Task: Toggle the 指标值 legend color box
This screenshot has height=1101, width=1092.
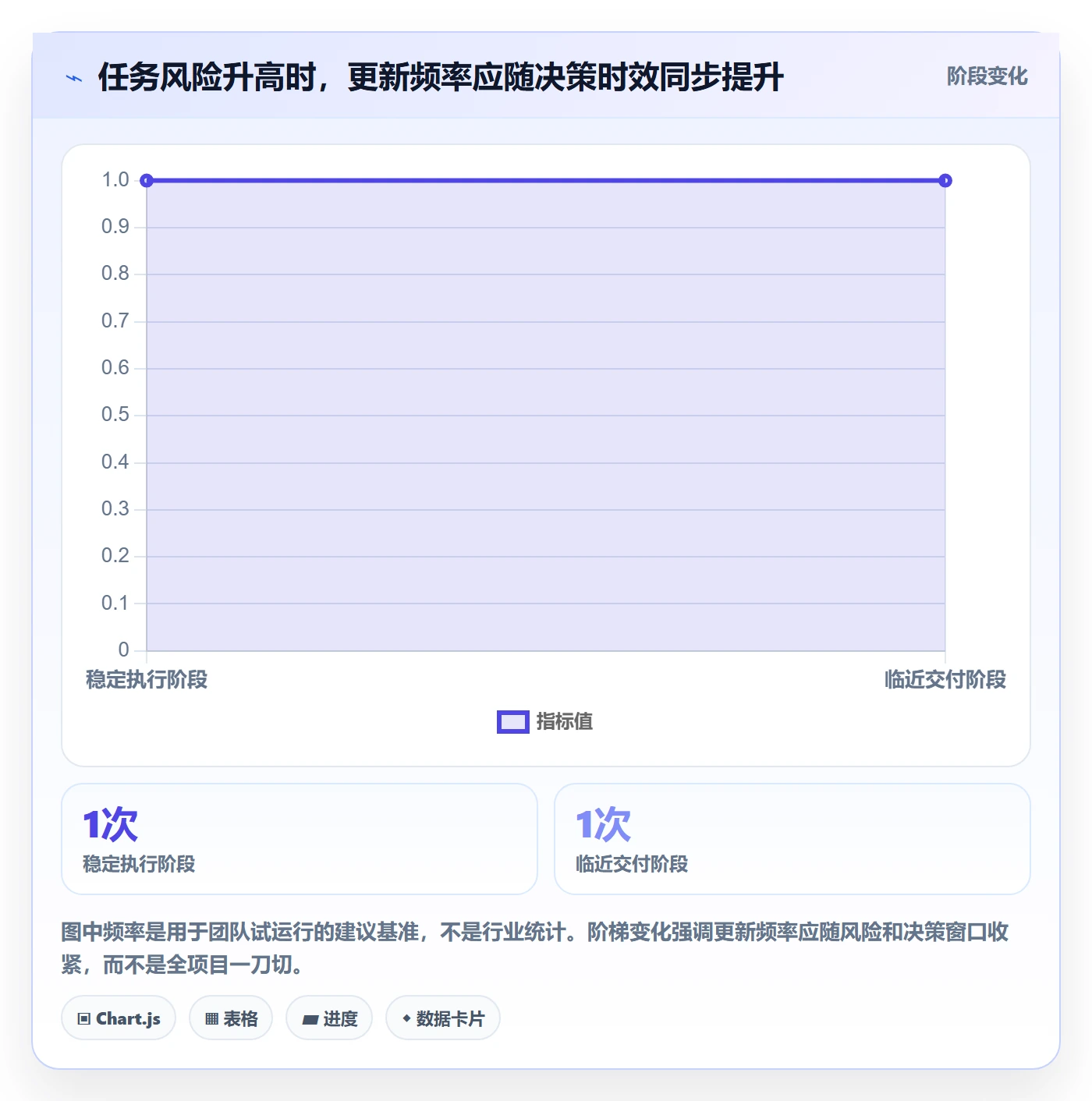Action: point(512,722)
